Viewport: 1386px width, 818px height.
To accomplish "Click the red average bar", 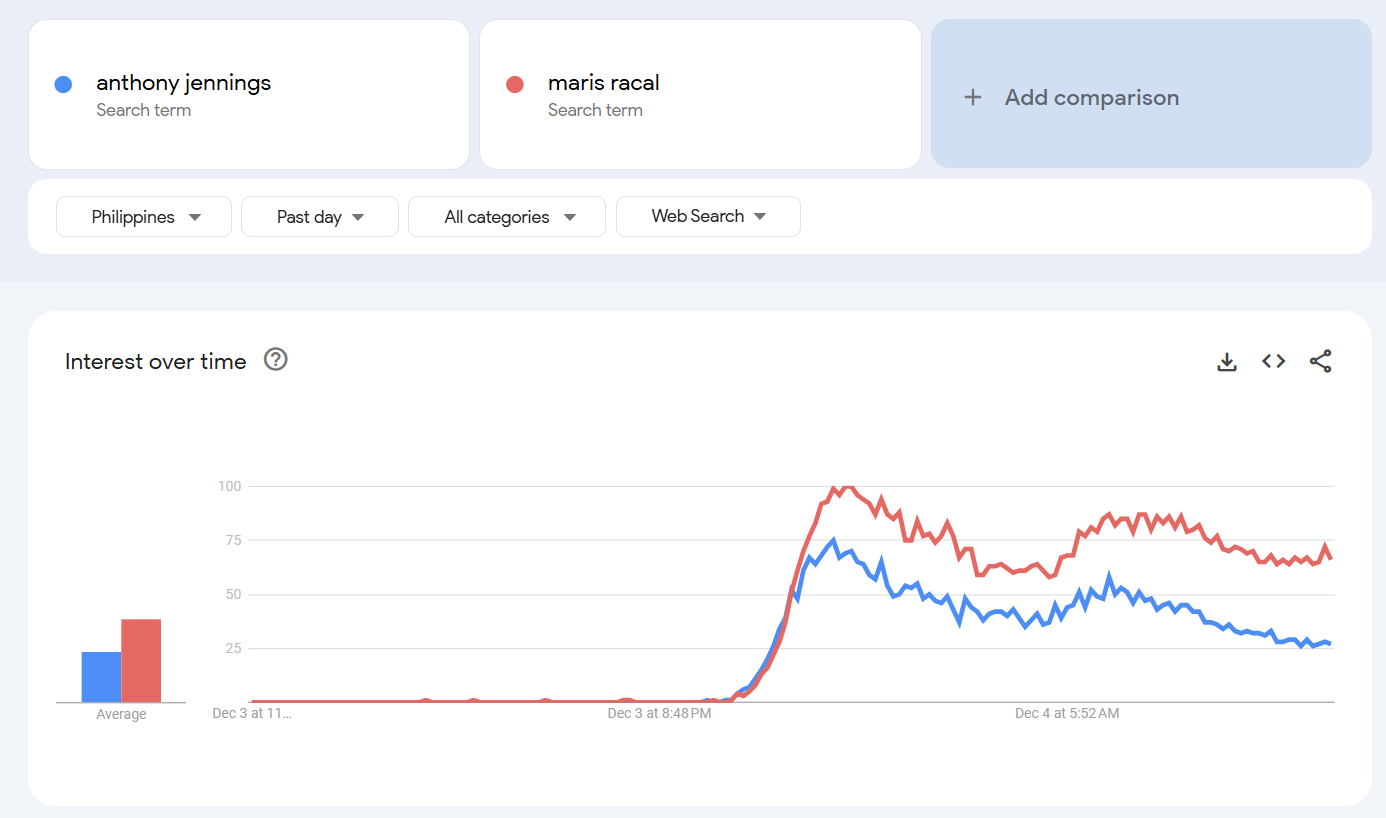I will click(x=141, y=661).
